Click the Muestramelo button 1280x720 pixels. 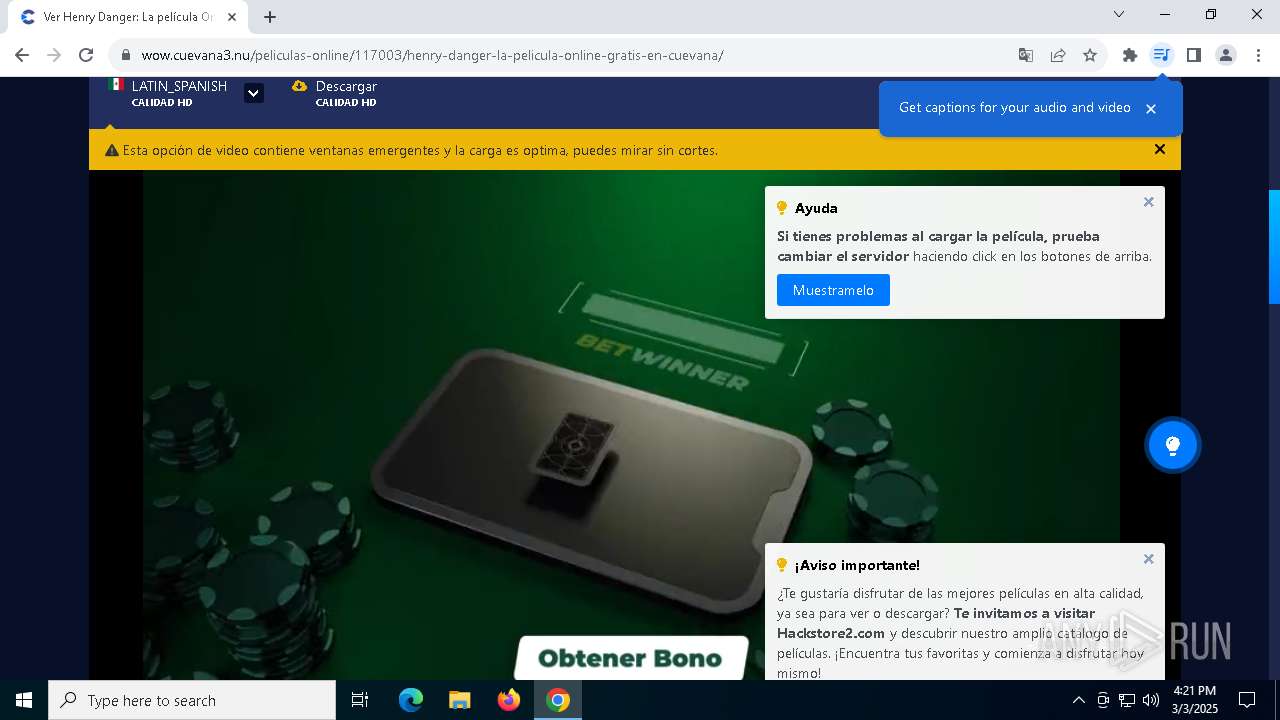pos(833,290)
